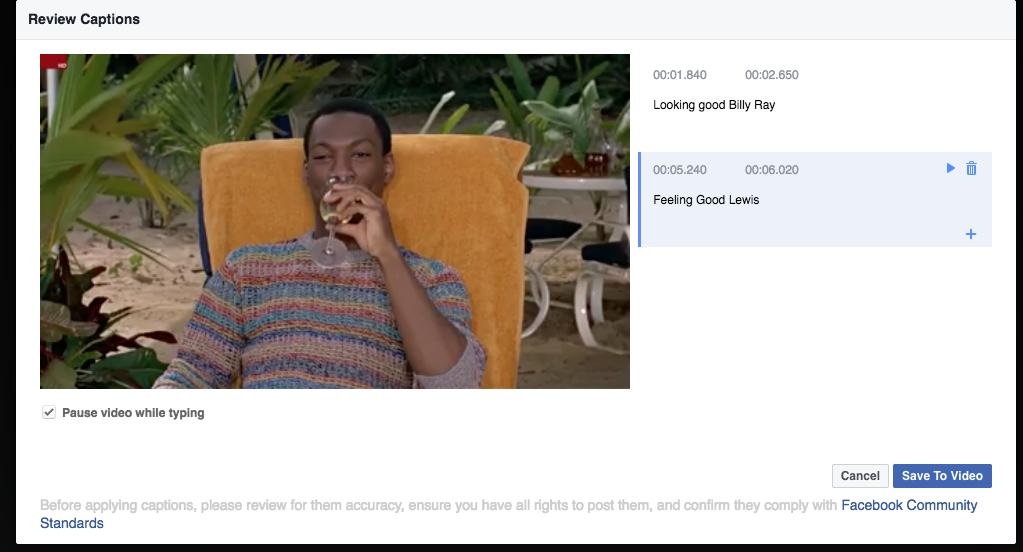Viewport: 1023px width, 552px height.
Task: Click the video preview frame
Action: [335, 221]
